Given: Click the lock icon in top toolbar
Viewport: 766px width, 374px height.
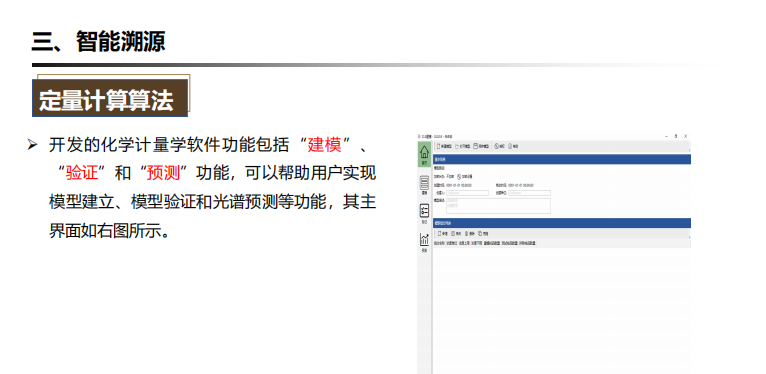Looking at the screenshot, I should 496,146.
